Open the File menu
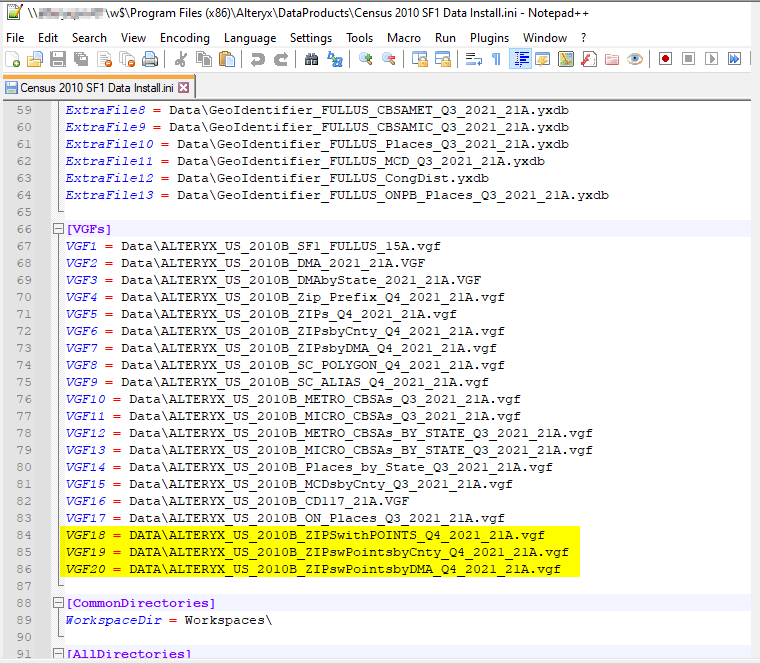 pyautogui.click(x=15, y=38)
